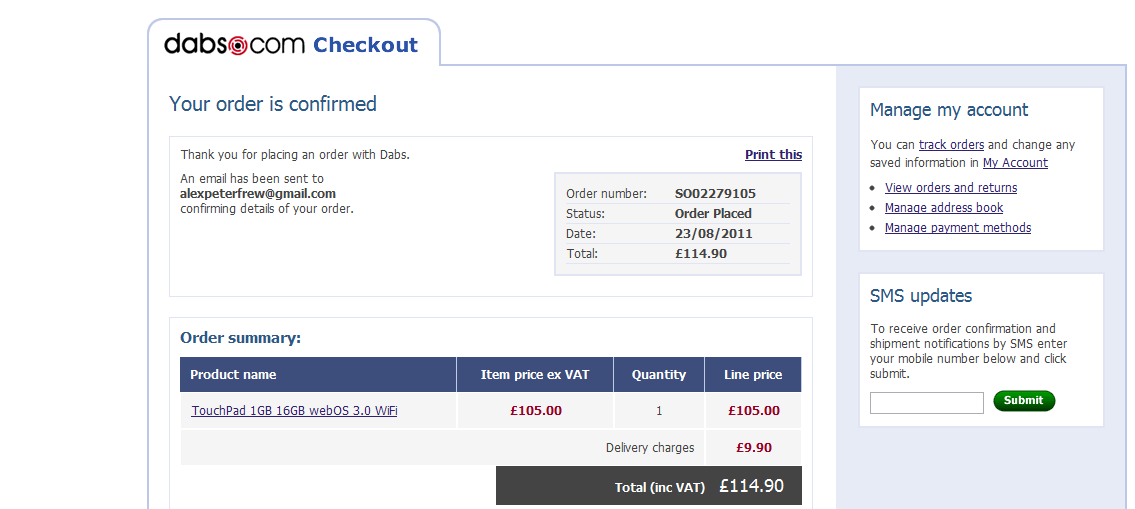
Task: Click the order number SO02279105
Action: tap(715, 194)
